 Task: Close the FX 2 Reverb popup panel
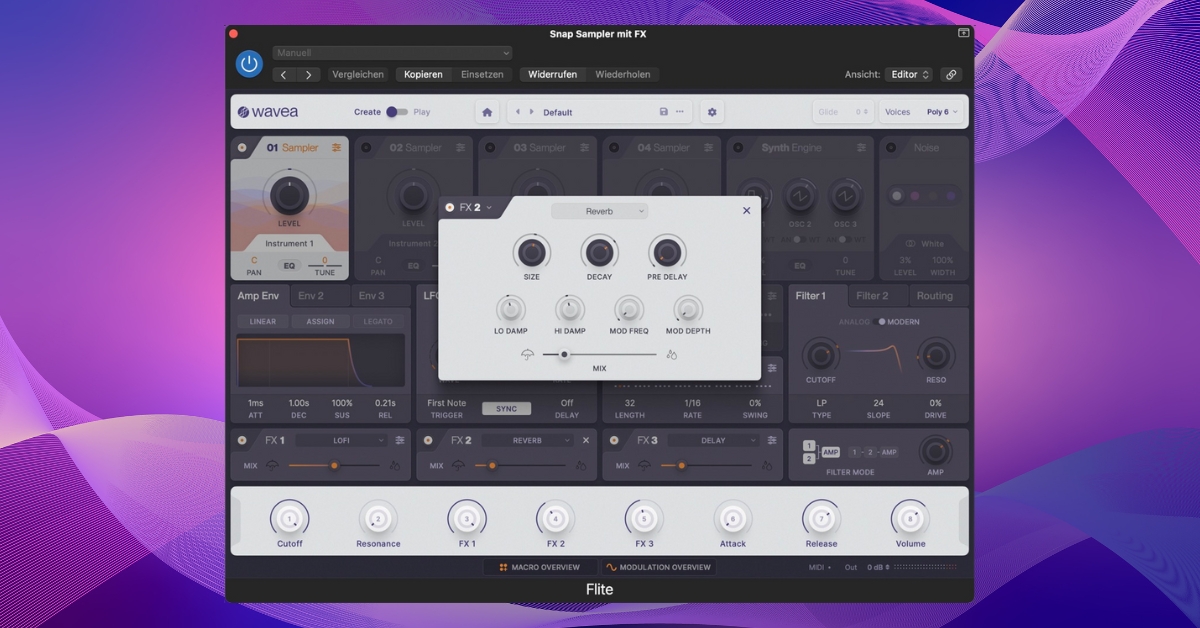(x=746, y=211)
